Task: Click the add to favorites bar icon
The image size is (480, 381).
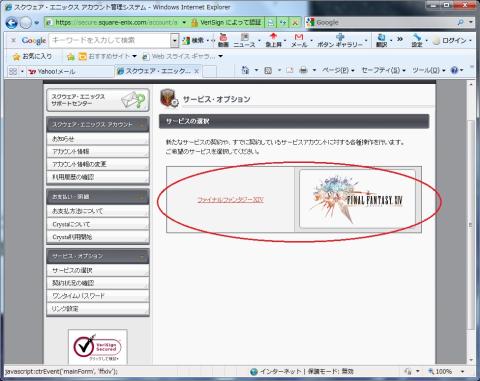Action: coord(71,57)
